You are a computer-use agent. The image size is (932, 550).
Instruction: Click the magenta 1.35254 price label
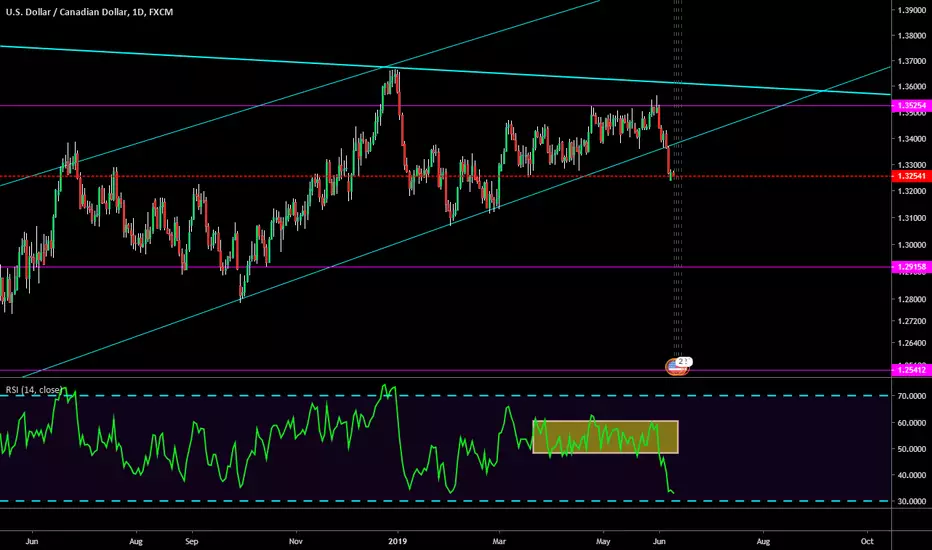(912, 106)
